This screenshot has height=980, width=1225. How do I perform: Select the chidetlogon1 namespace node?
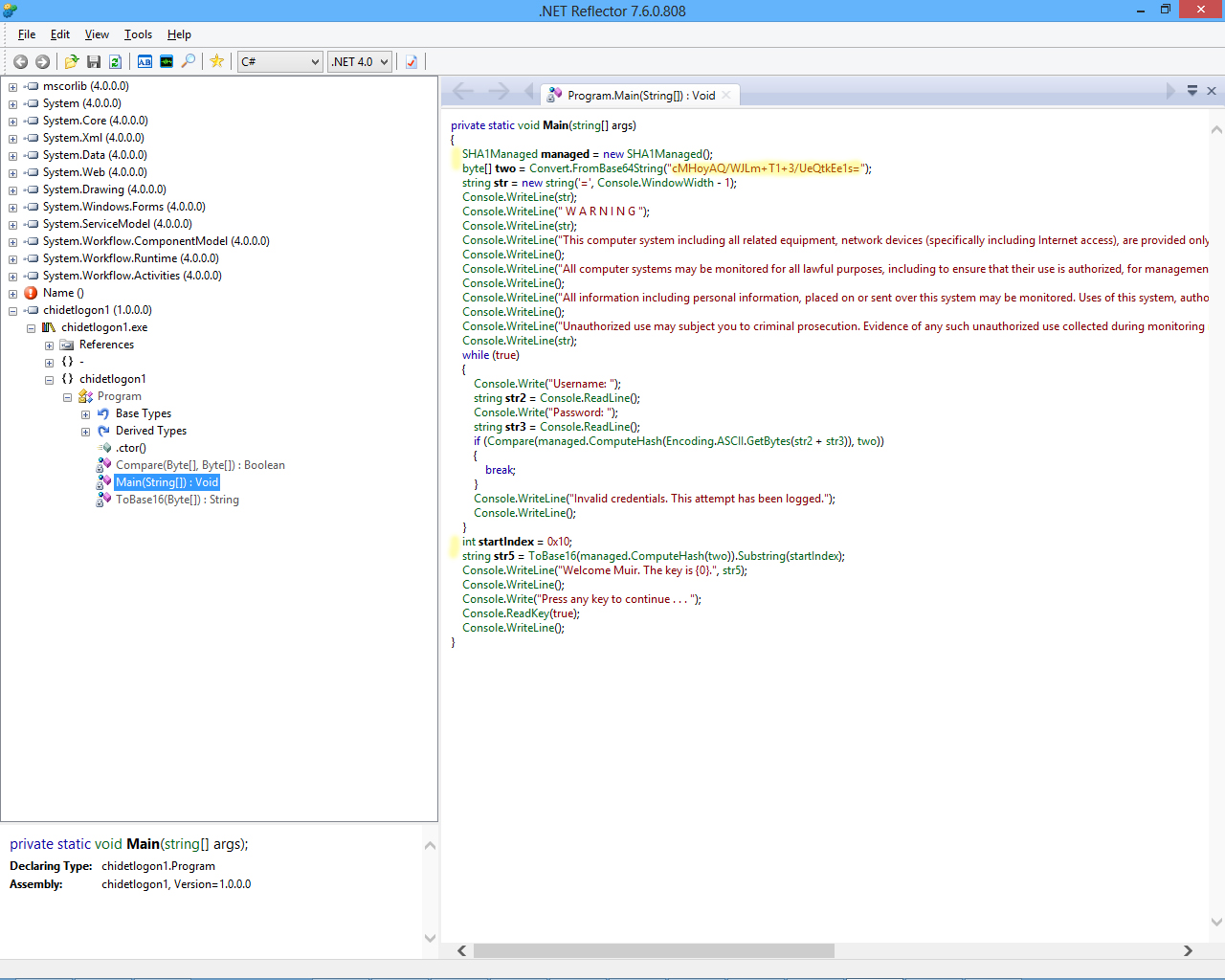pyautogui.click(x=113, y=379)
